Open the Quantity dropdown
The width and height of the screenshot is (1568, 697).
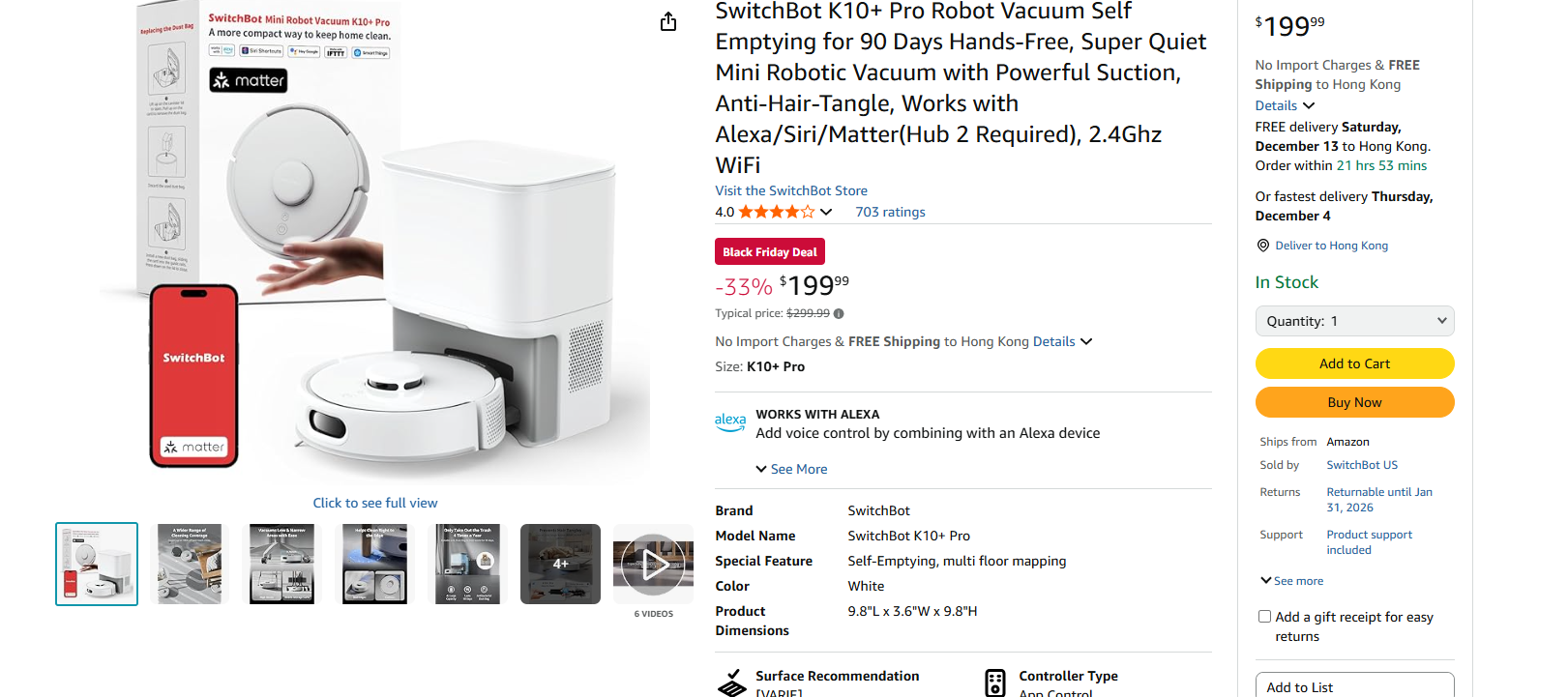click(x=1354, y=320)
